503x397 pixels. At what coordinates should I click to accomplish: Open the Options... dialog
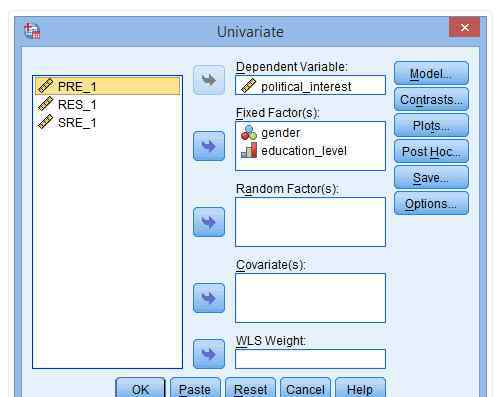click(x=431, y=203)
